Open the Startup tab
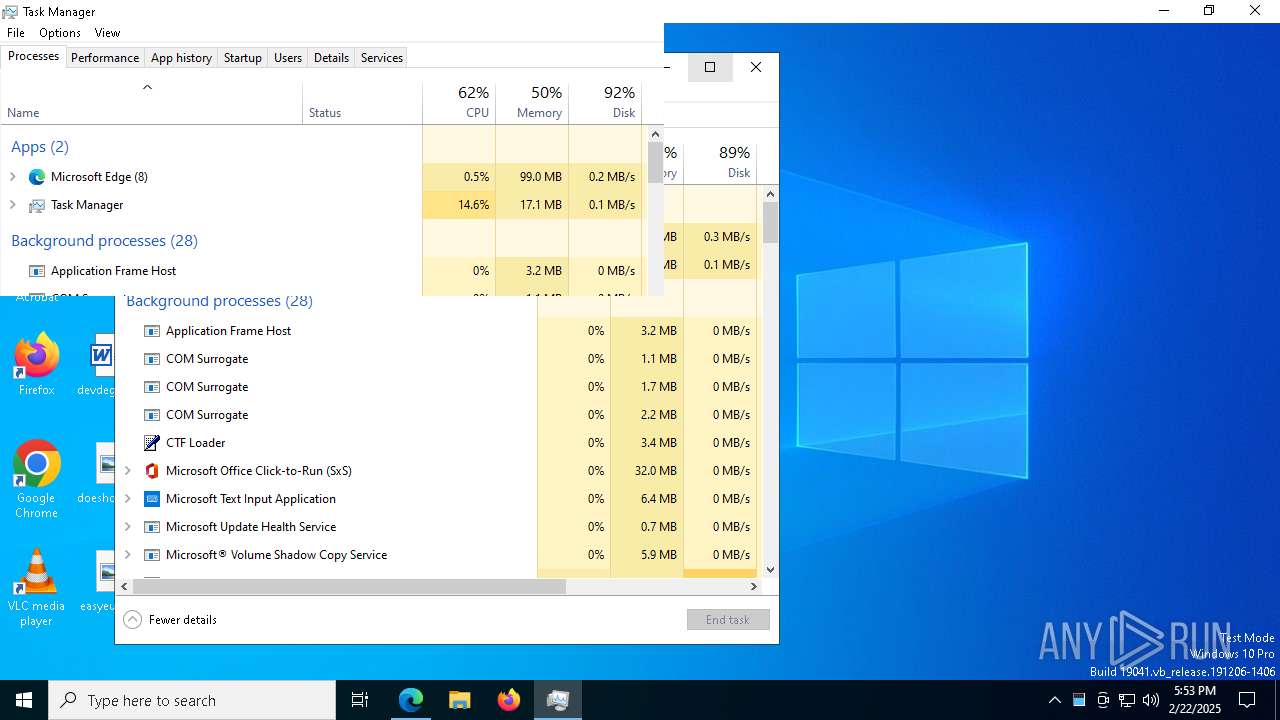The height and width of the screenshot is (720, 1280). click(x=242, y=58)
